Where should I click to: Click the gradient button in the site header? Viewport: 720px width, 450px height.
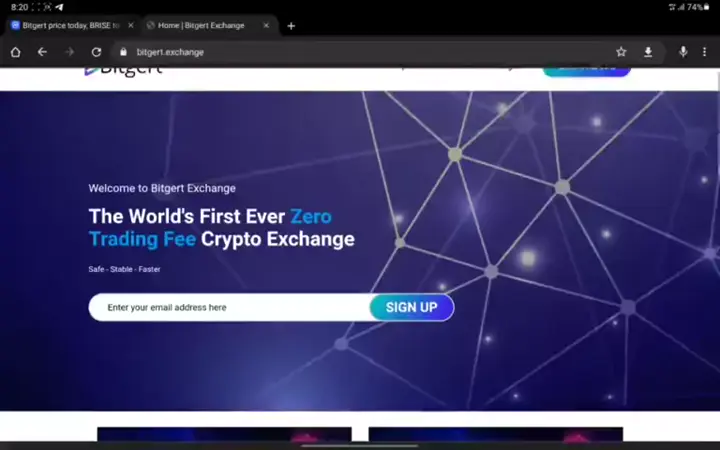(586, 69)
